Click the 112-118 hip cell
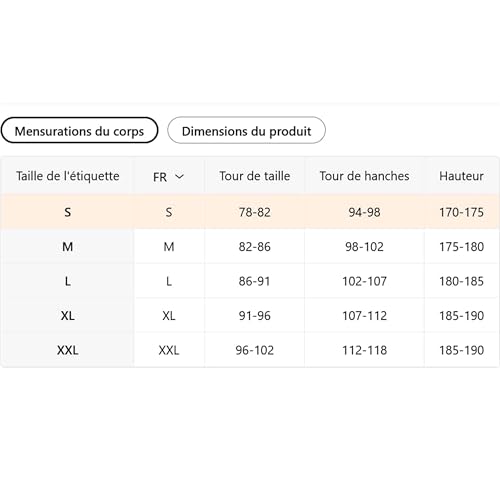This screenshot has width=500, height=500. coord(364,350)
